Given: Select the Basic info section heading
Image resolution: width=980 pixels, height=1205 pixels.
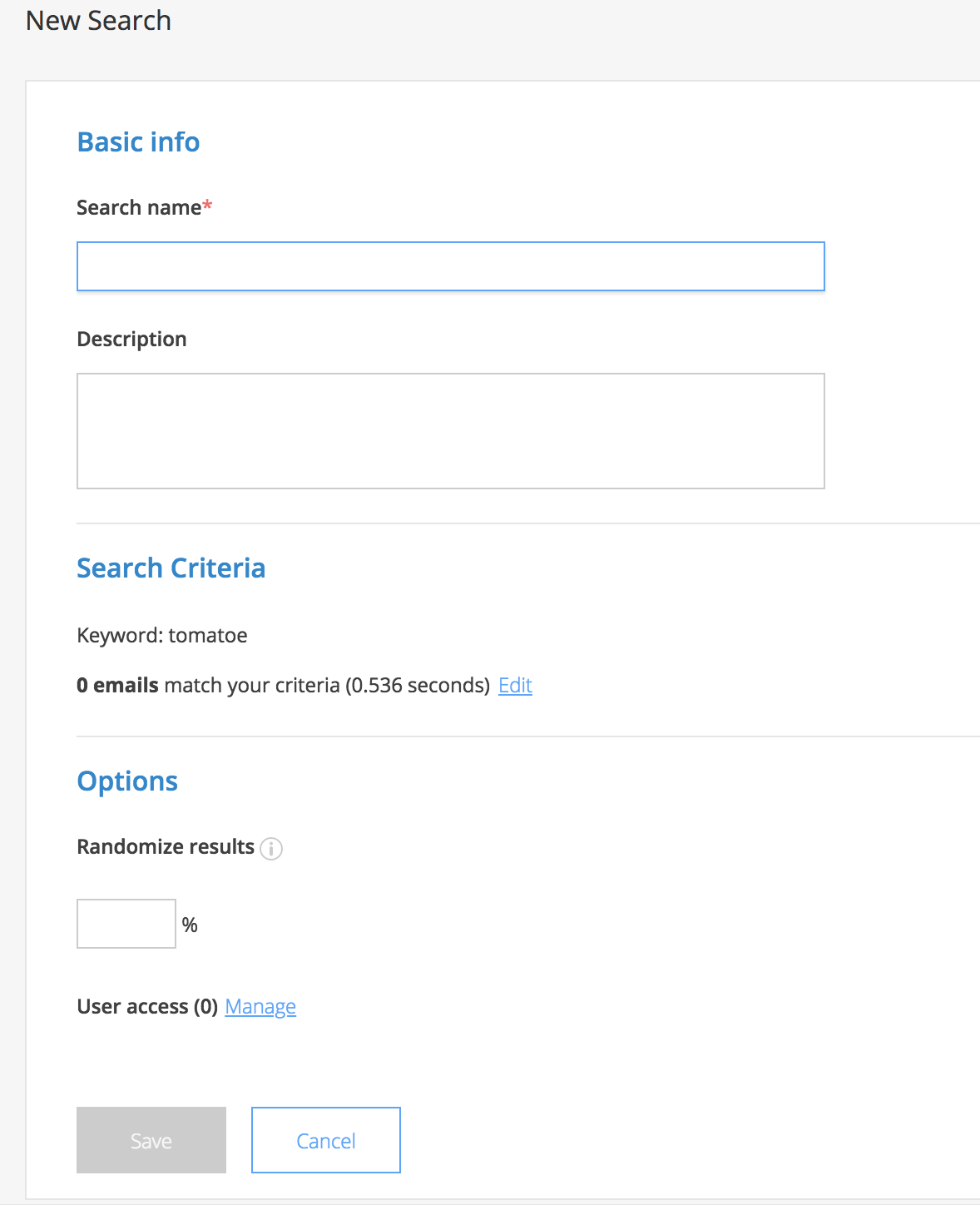Looking at the screenshot, I should tap(138, 142).
